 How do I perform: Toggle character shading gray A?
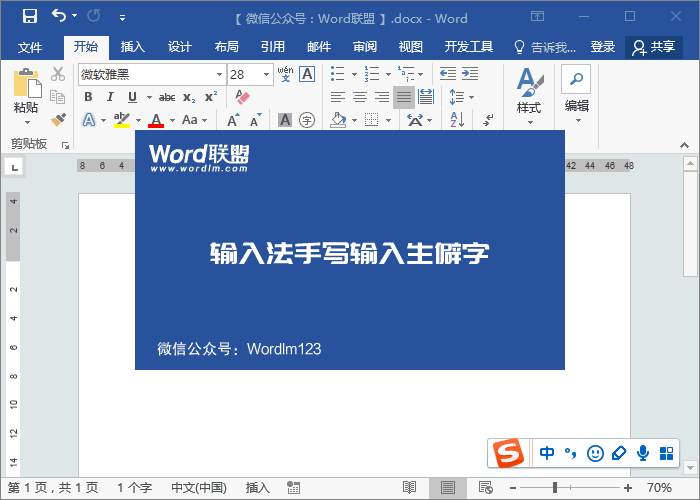[x=285, y=120]
